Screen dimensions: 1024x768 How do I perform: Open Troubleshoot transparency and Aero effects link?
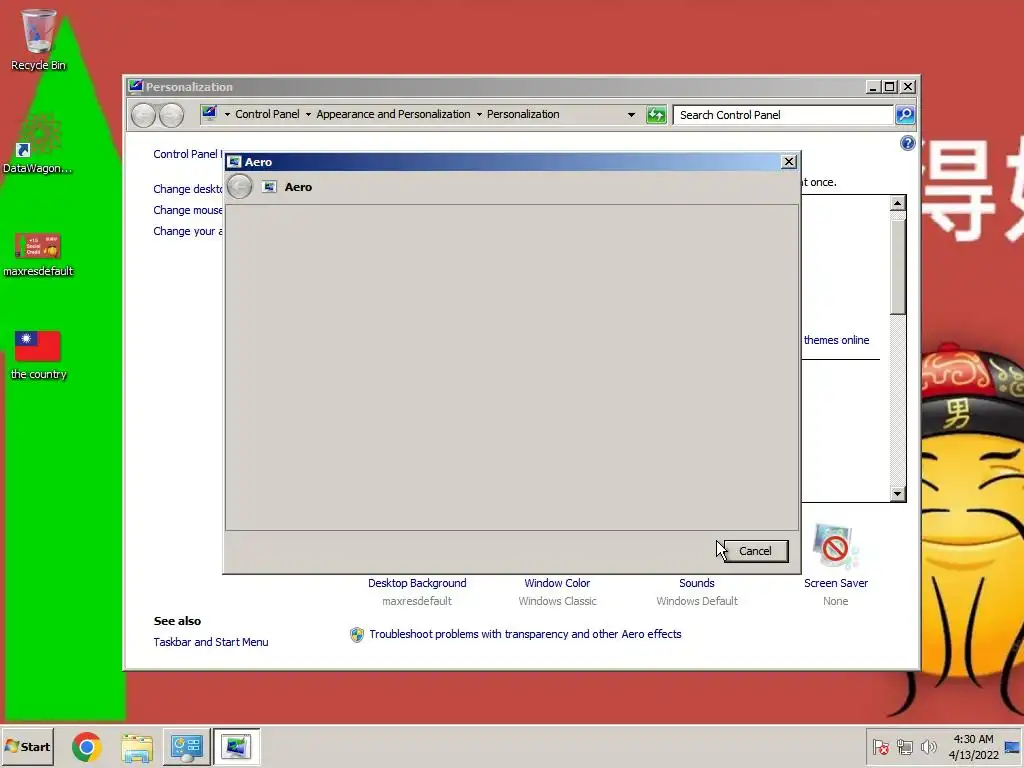coord(525,634)
